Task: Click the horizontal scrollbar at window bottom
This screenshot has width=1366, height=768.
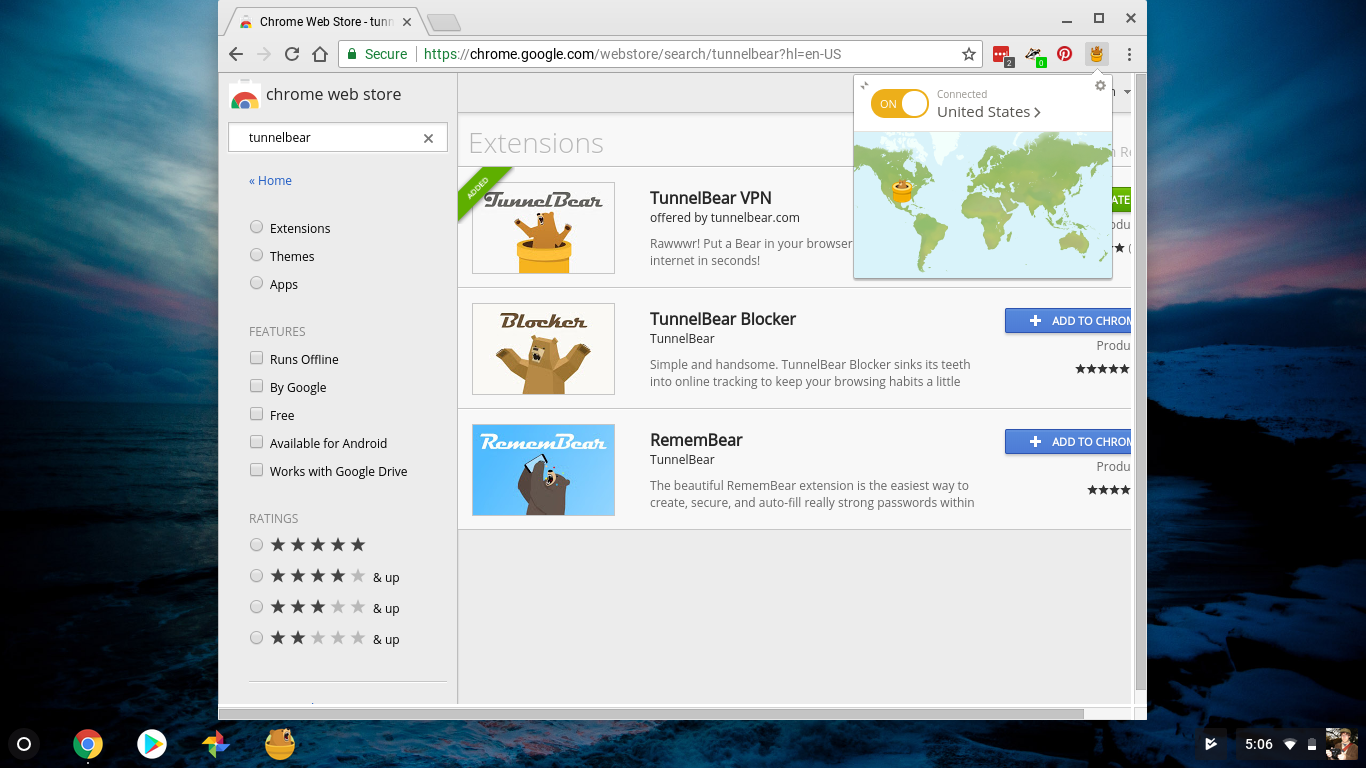Action: (x=650, y=713)
